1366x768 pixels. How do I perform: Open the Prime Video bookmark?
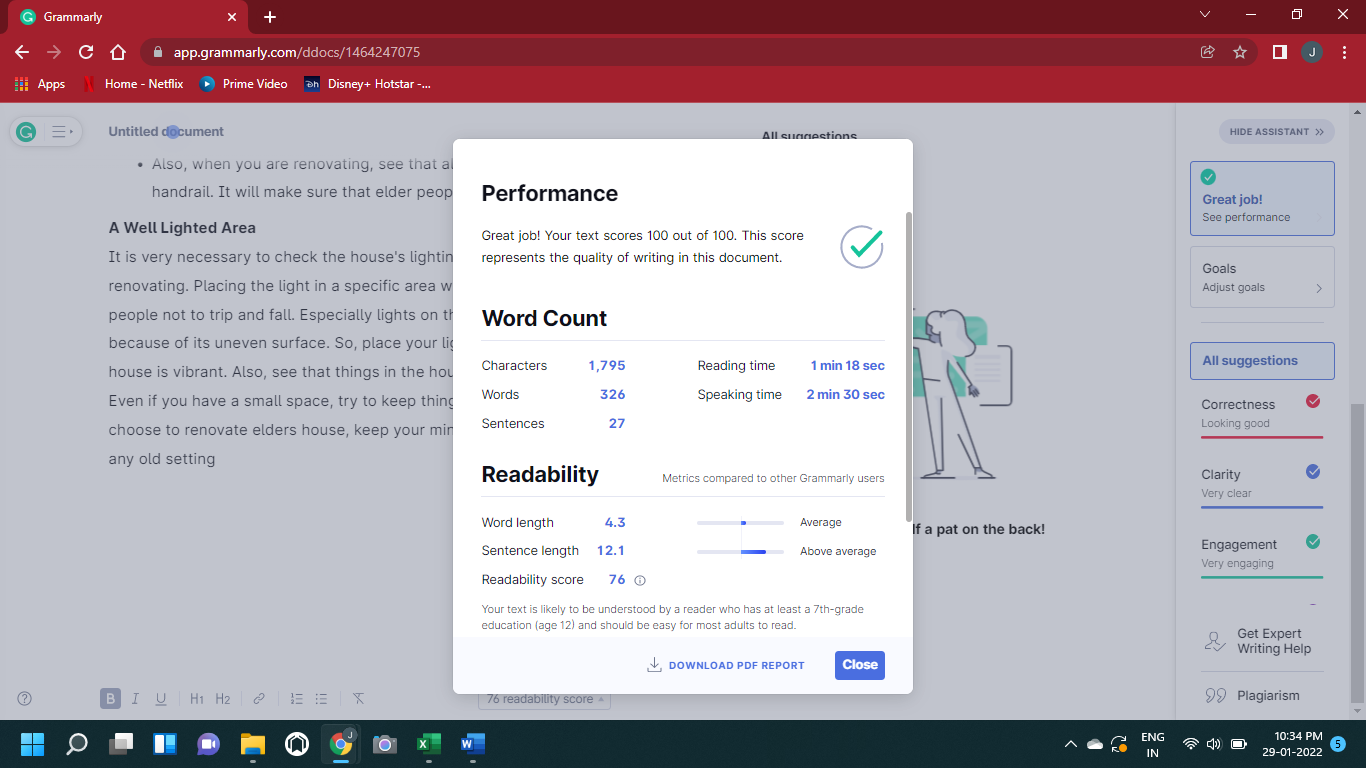pos(244,84)
